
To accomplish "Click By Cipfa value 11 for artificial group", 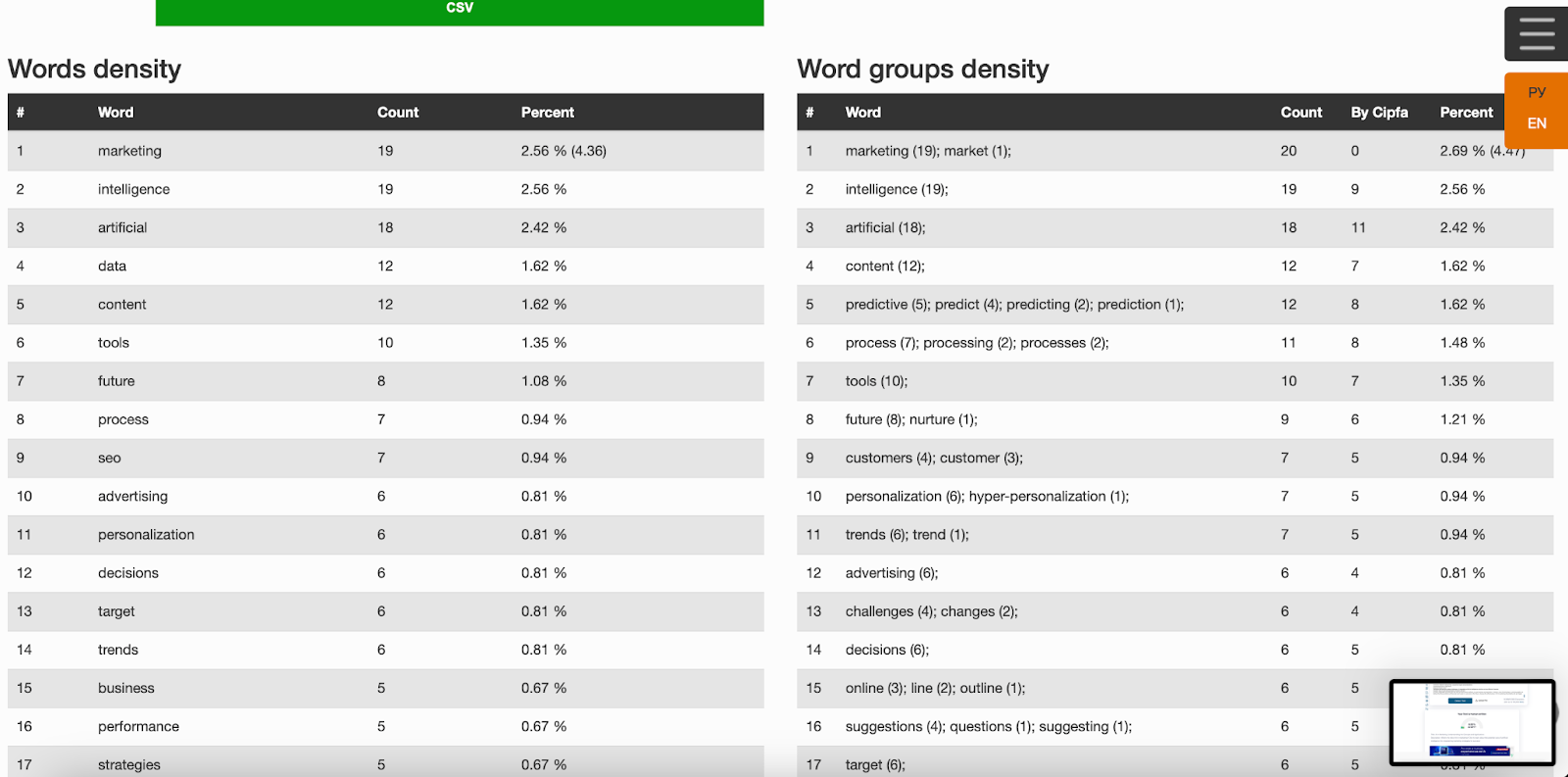I will click(x=1358, y=227).
